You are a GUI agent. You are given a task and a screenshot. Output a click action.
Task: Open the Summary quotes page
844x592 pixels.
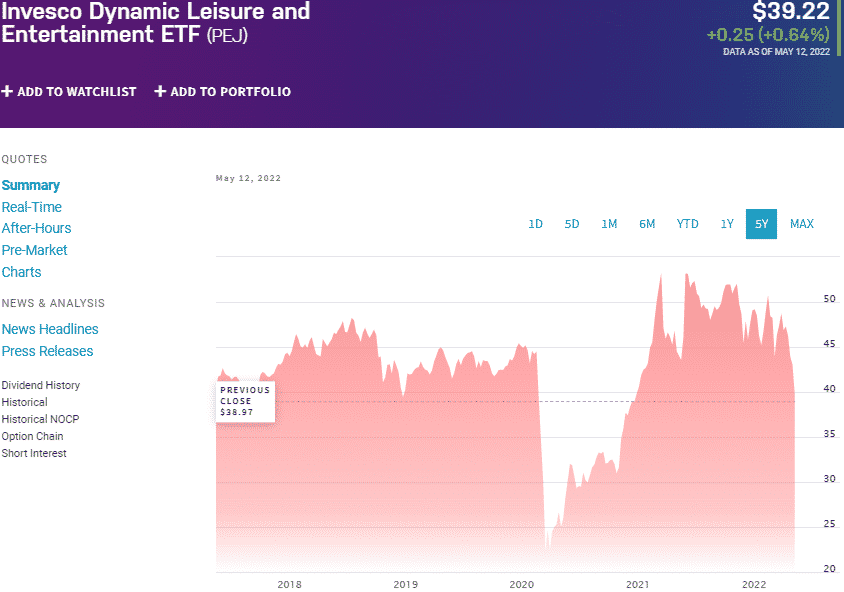(31, 185)
